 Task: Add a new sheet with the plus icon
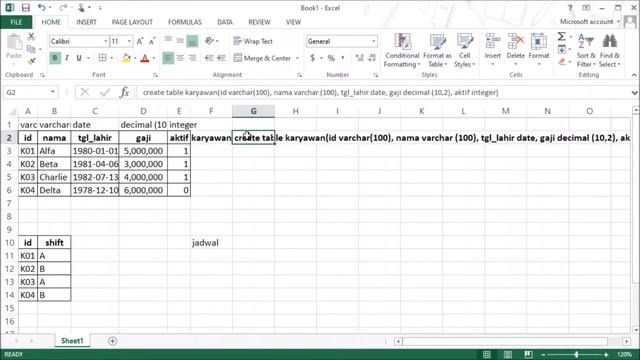(x=112, y=341)
